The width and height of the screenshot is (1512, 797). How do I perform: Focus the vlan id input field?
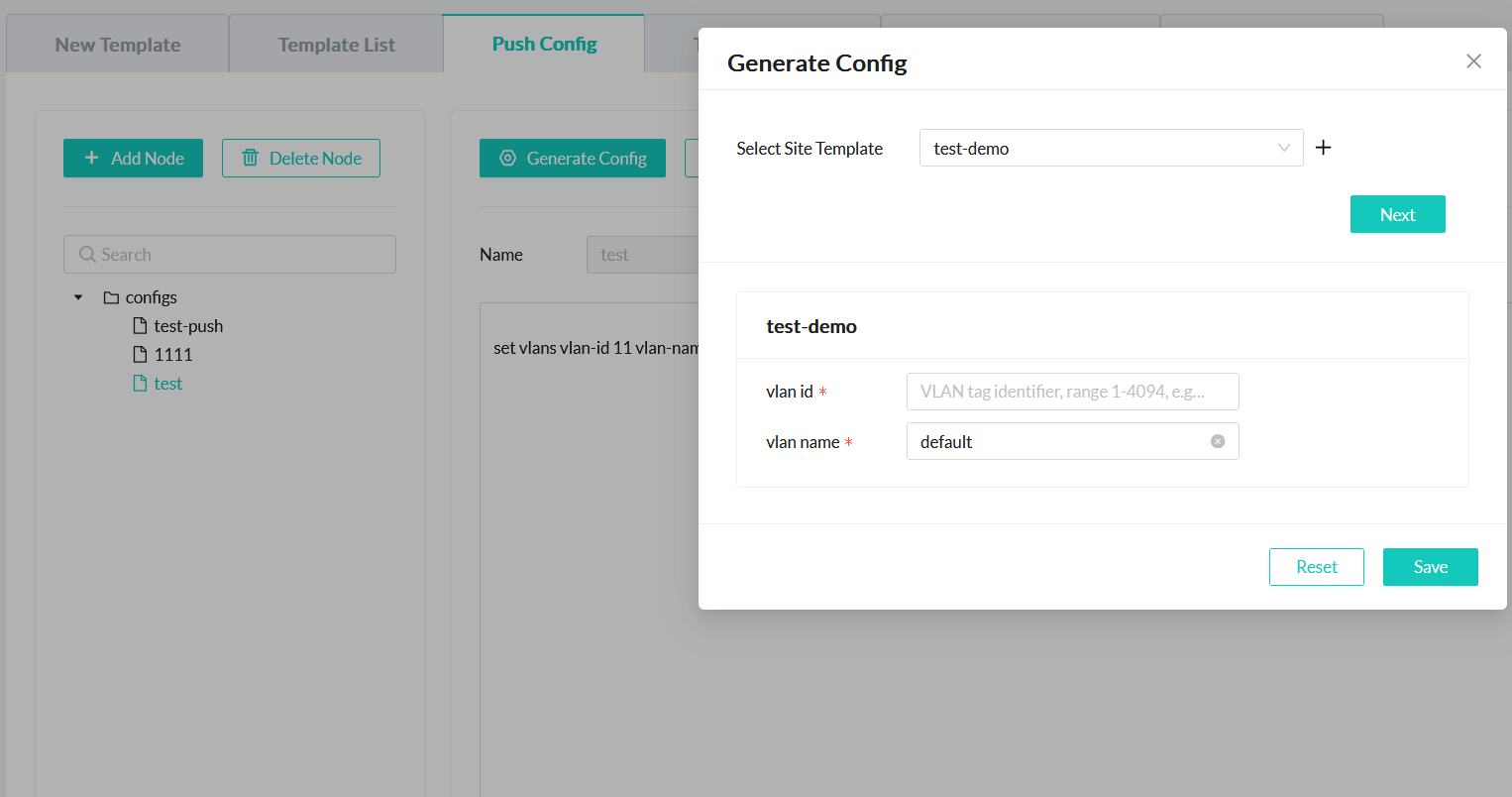click(1072, 392)
